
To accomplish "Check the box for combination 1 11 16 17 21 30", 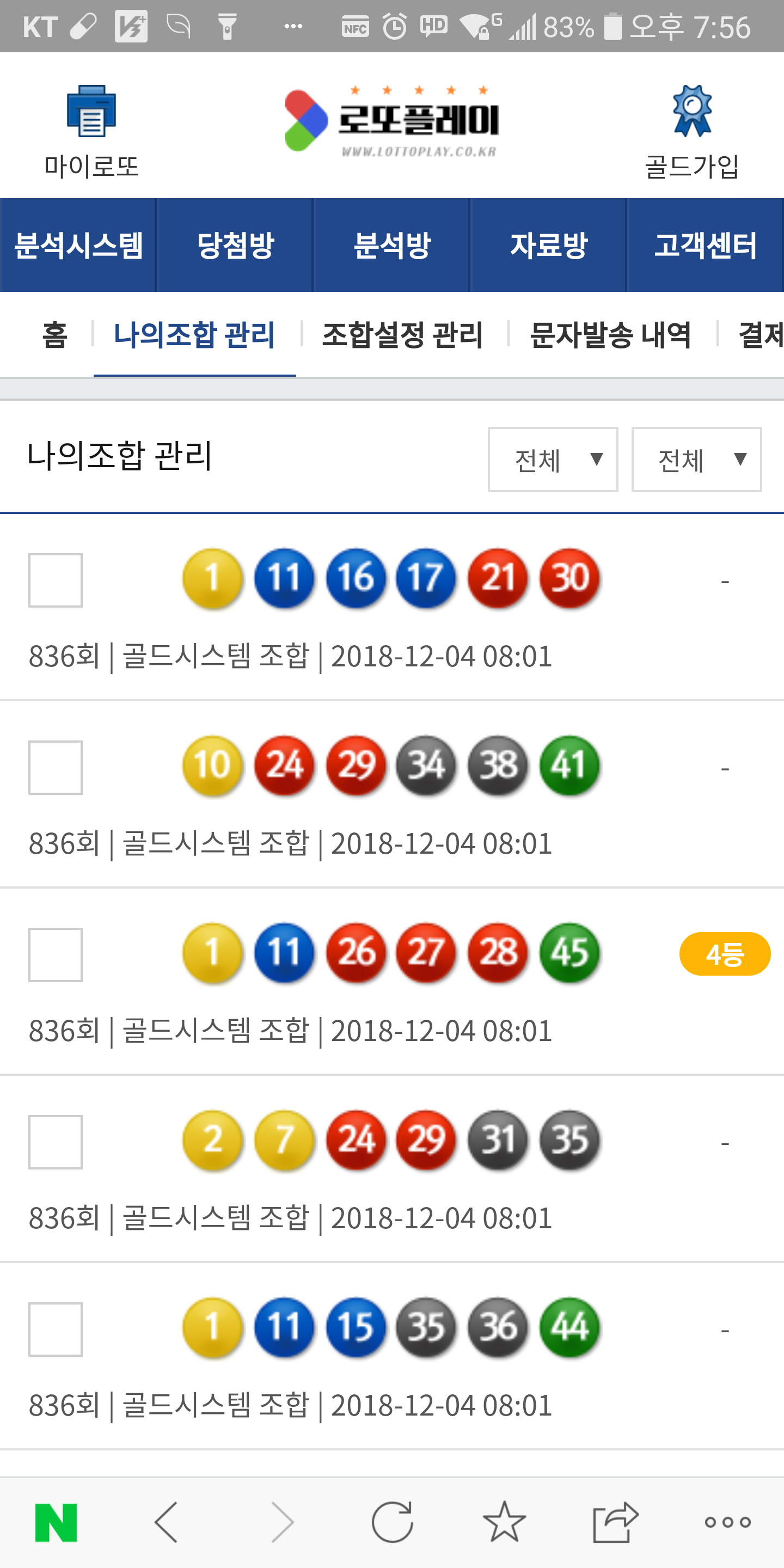I will point(56,580).
